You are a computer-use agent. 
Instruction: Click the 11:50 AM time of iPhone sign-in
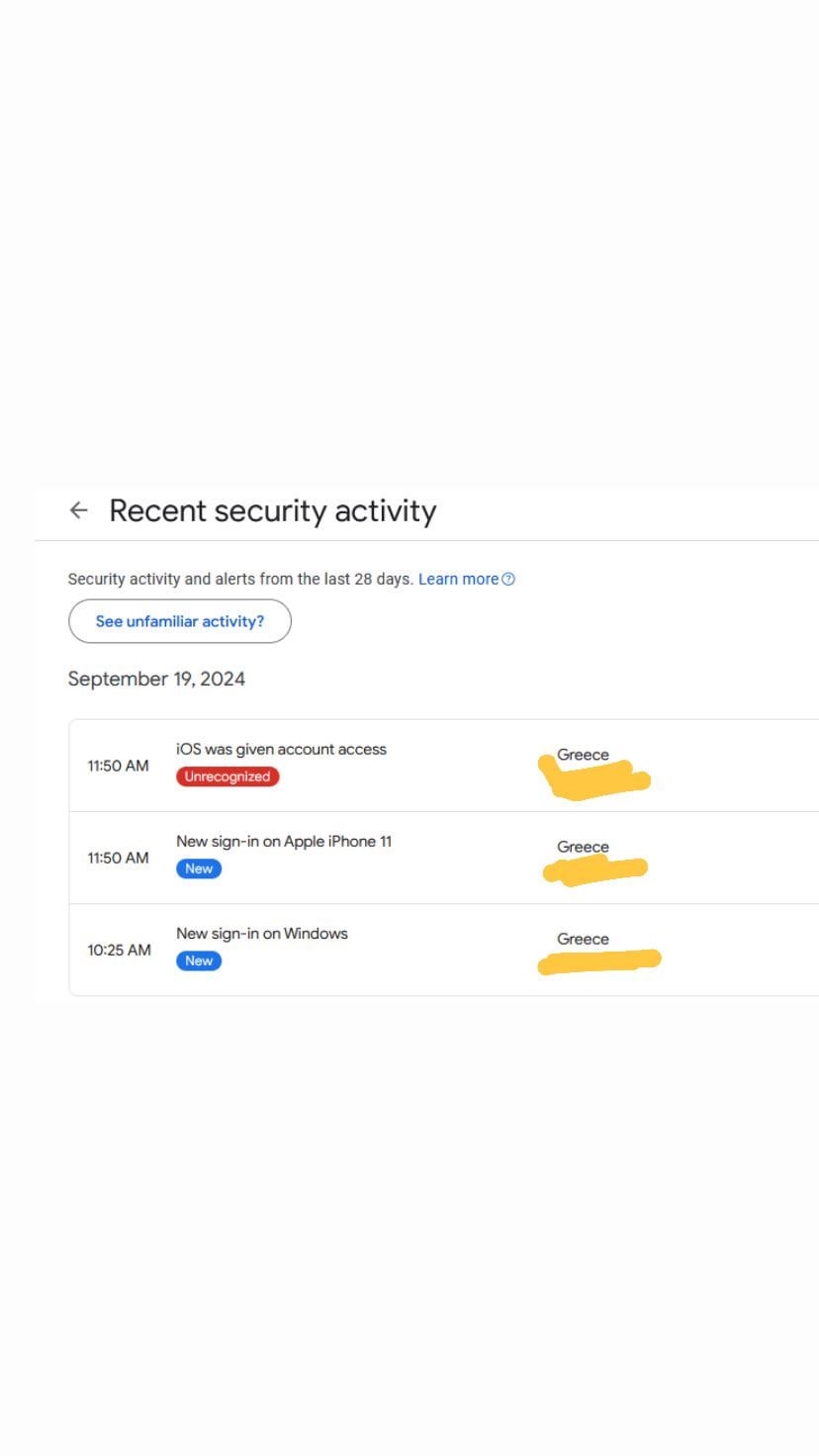(x=119, y=858)
